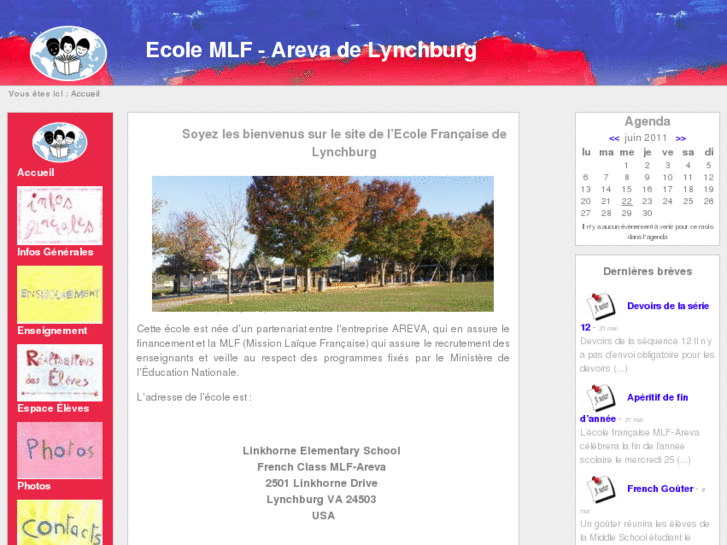Screen dimensions: 727x545
Task: Click the Agenda heading
Action: point(647,122)
